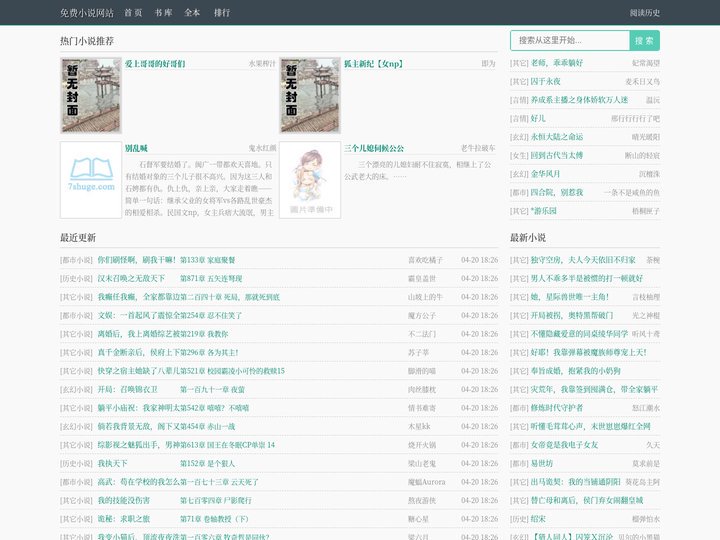This screenshot has width=720, height=540.
Task: Open latest novel 女帝竟是我电子女友
Action: (564, 445)
